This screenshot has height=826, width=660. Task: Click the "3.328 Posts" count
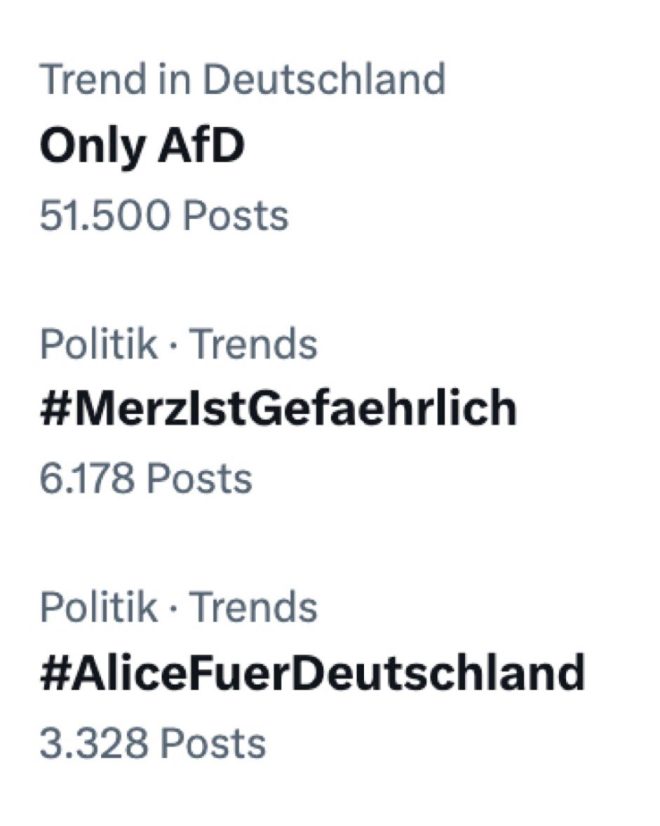[153, 743]
